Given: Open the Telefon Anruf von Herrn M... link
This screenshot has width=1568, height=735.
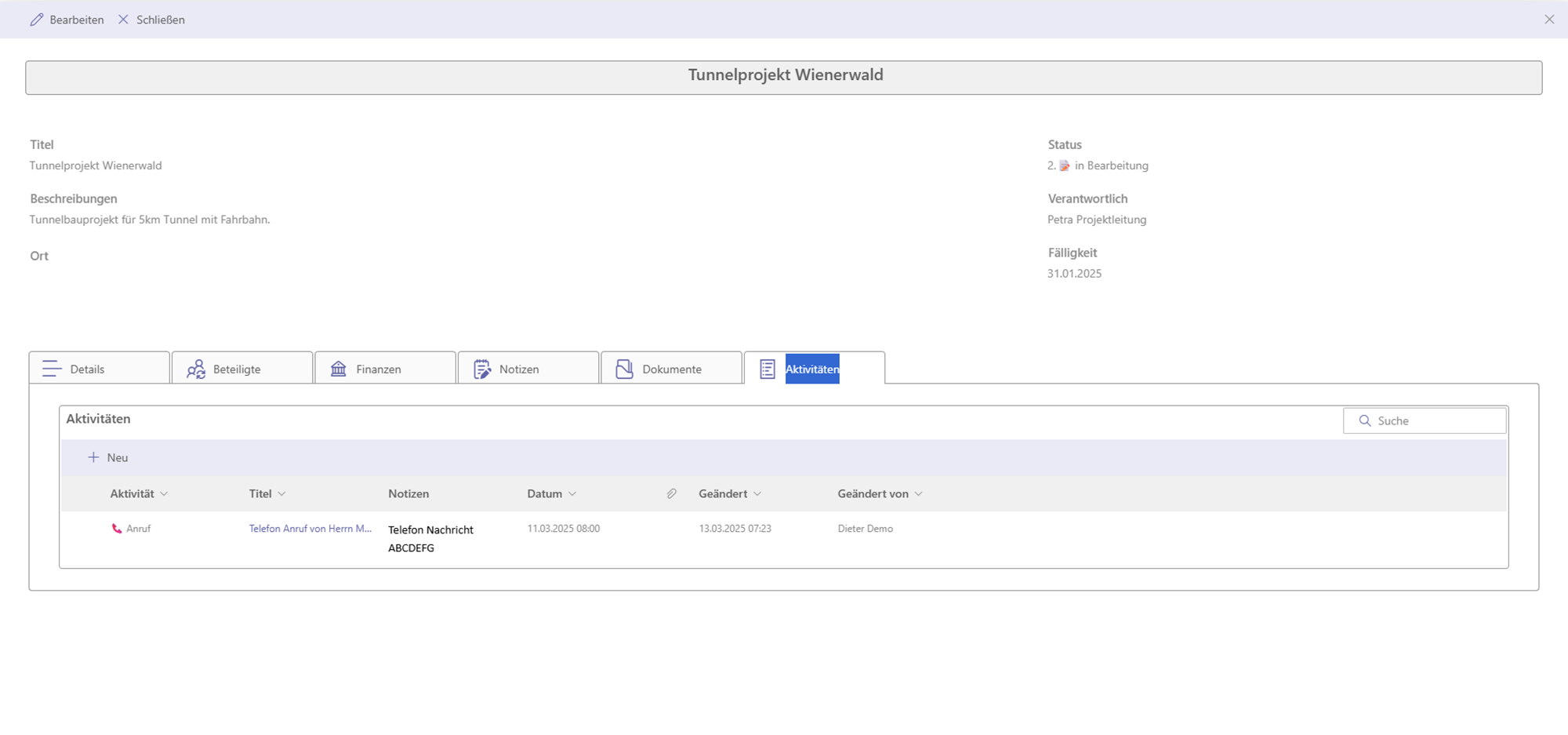Looking at the screenshot, I should pyautogui.click(x=310, y=529).
